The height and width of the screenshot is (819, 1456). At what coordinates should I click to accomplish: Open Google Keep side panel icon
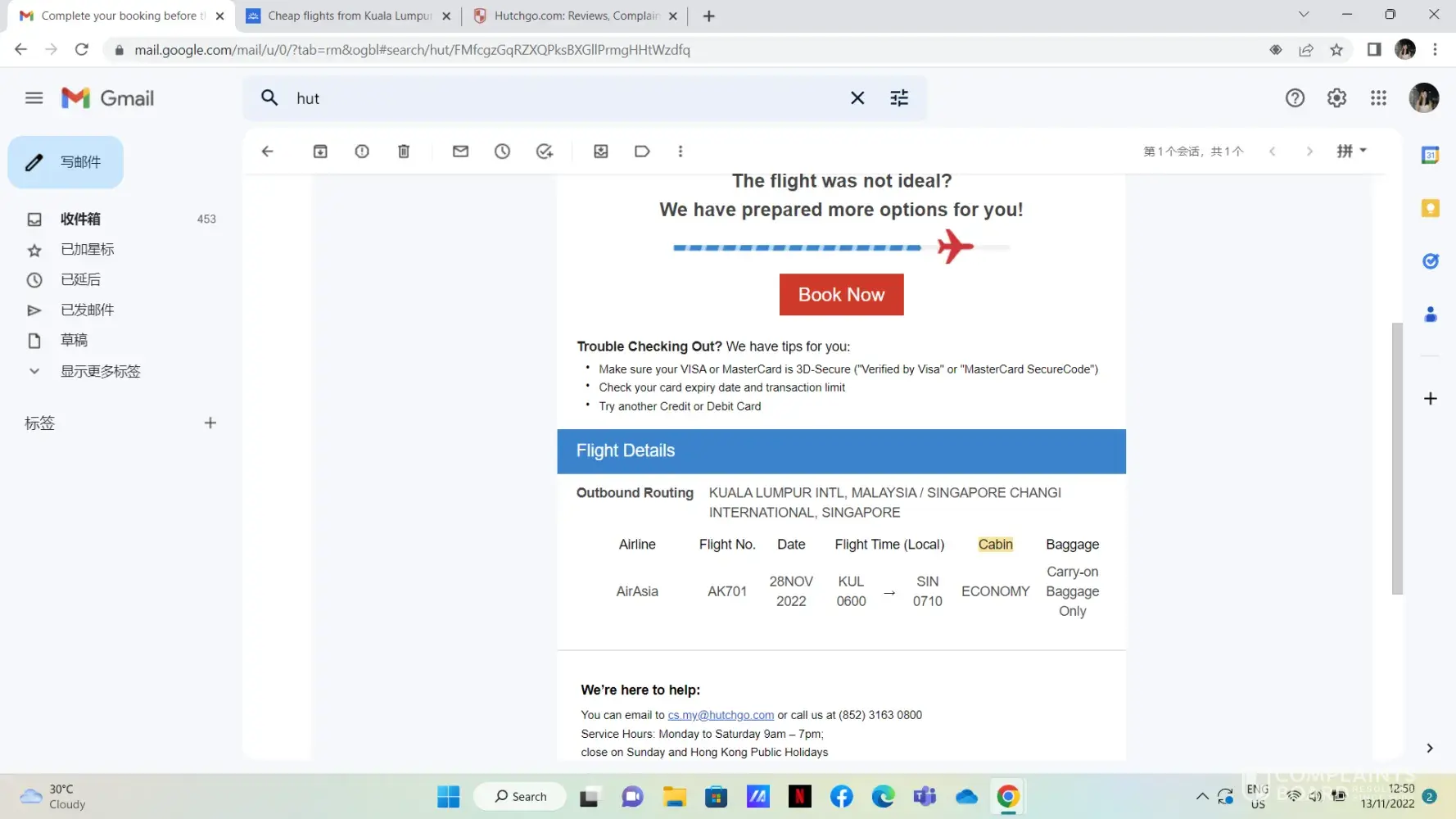1431,208
